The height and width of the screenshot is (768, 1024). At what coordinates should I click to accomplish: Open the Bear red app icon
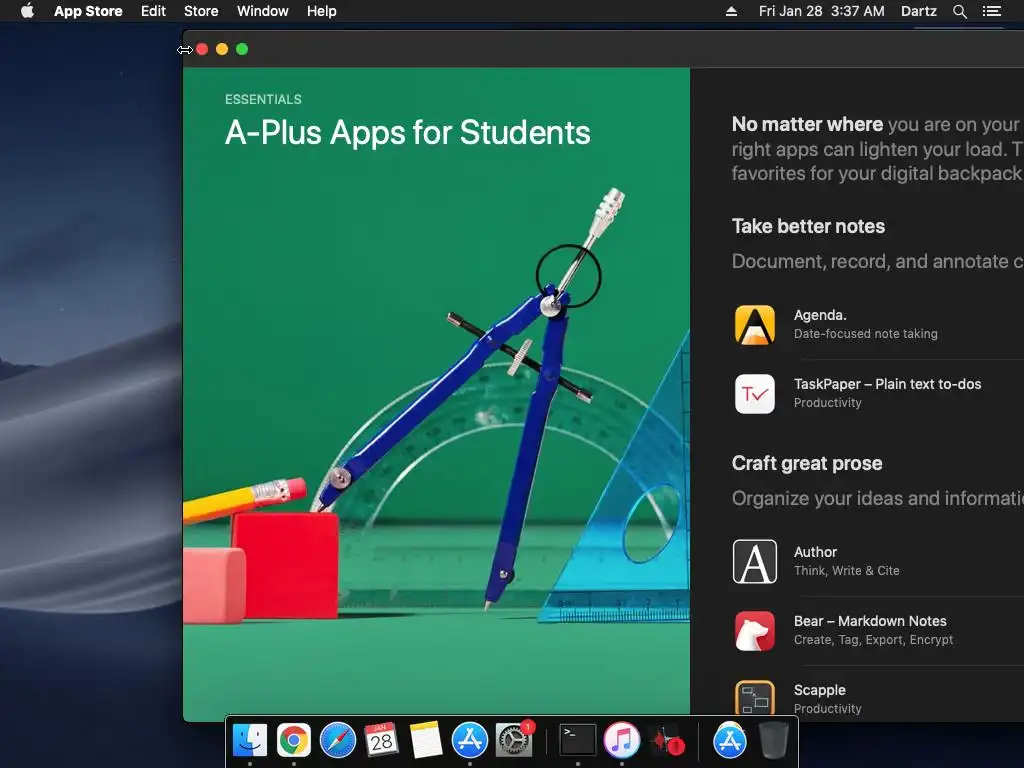pos(755,631)
